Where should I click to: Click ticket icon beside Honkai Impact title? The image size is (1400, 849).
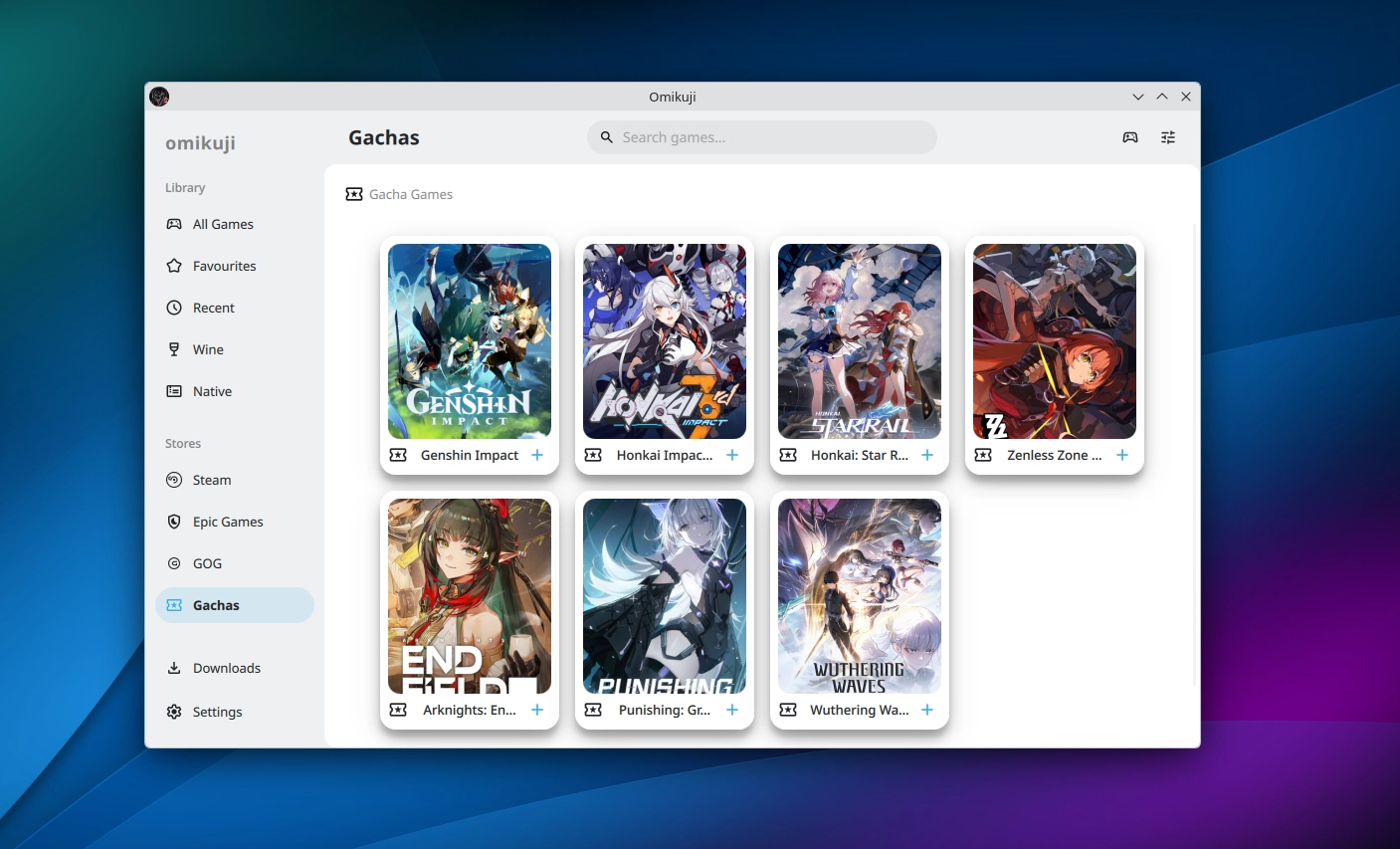[x=593, y=455]
